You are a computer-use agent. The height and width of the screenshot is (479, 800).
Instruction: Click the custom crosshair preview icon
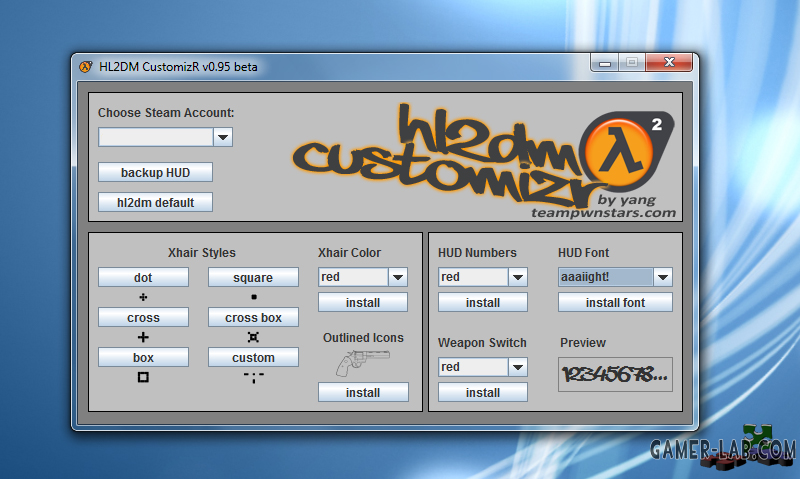pos(254,377)
